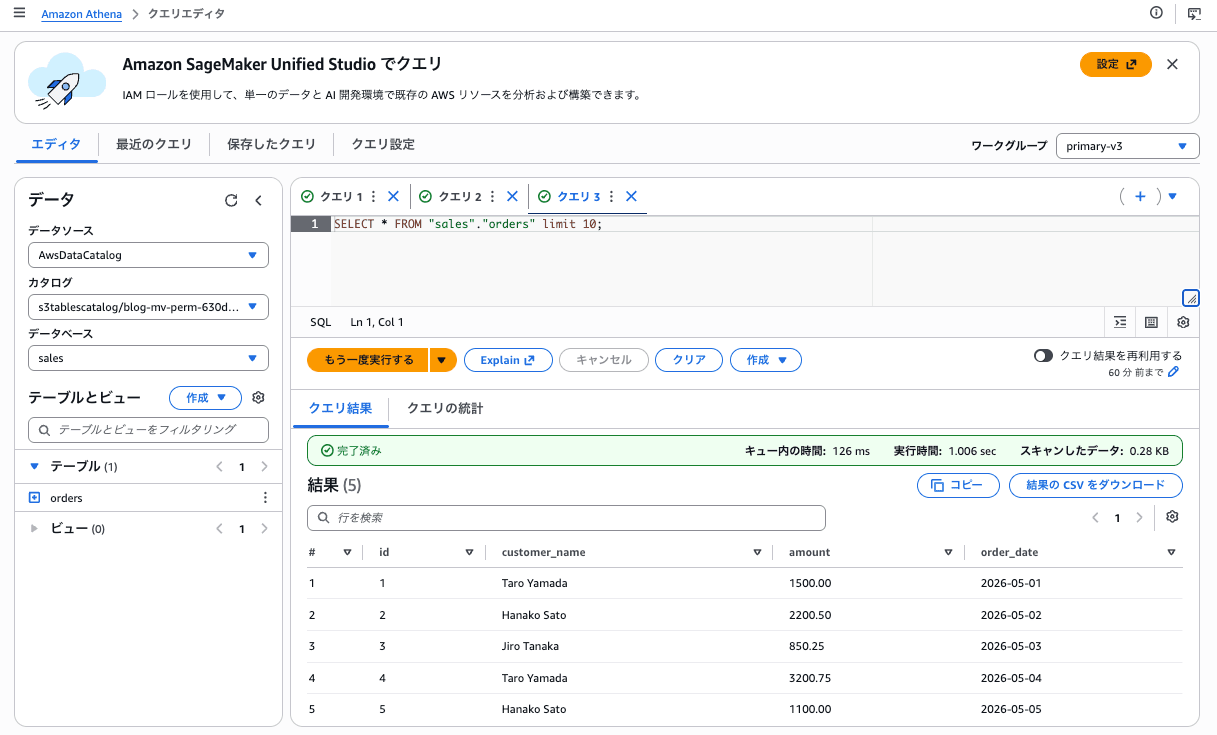Open クエリ 1 tab options menu
This screenshot has height=735, width=1217.
[373, 196]
